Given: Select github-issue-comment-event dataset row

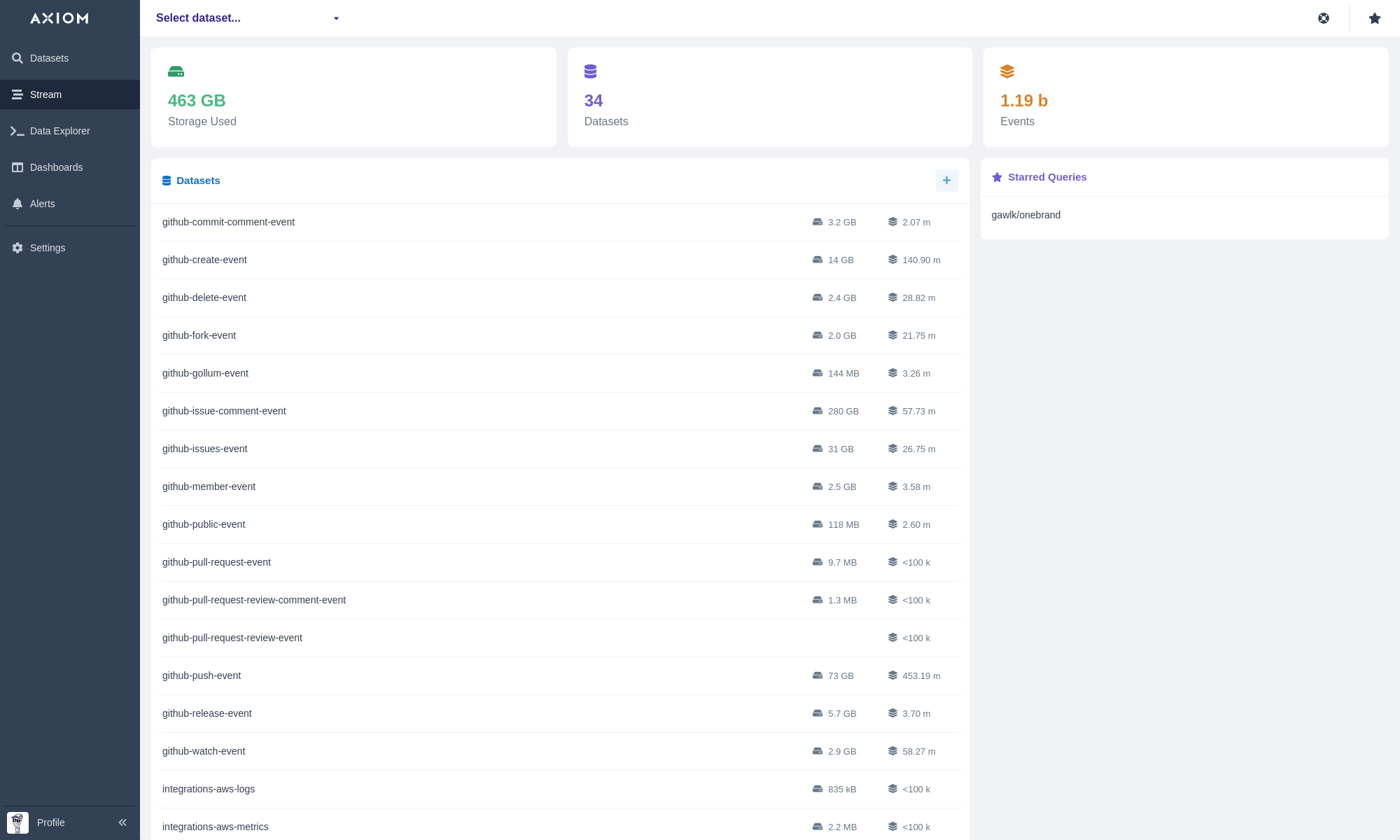Looking at the screenshot, I should pos(224,411).
